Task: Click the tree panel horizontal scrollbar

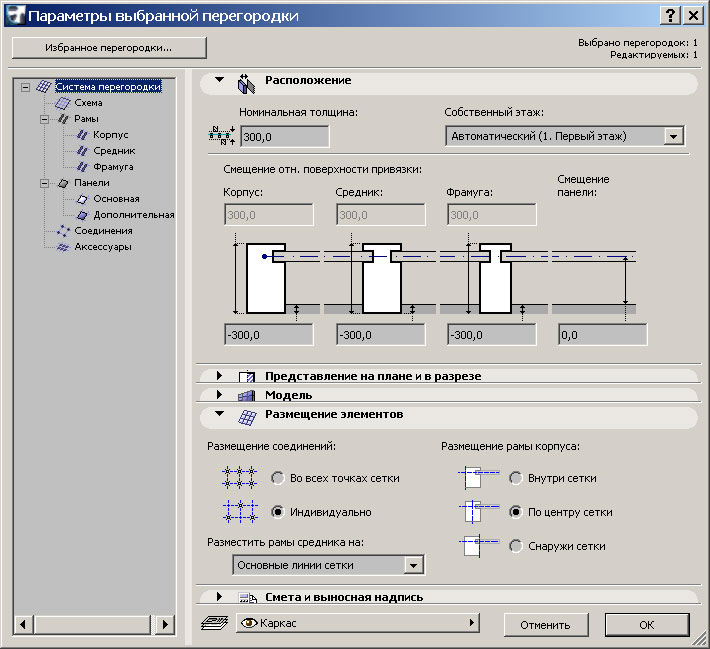Action: pos(97,624)
